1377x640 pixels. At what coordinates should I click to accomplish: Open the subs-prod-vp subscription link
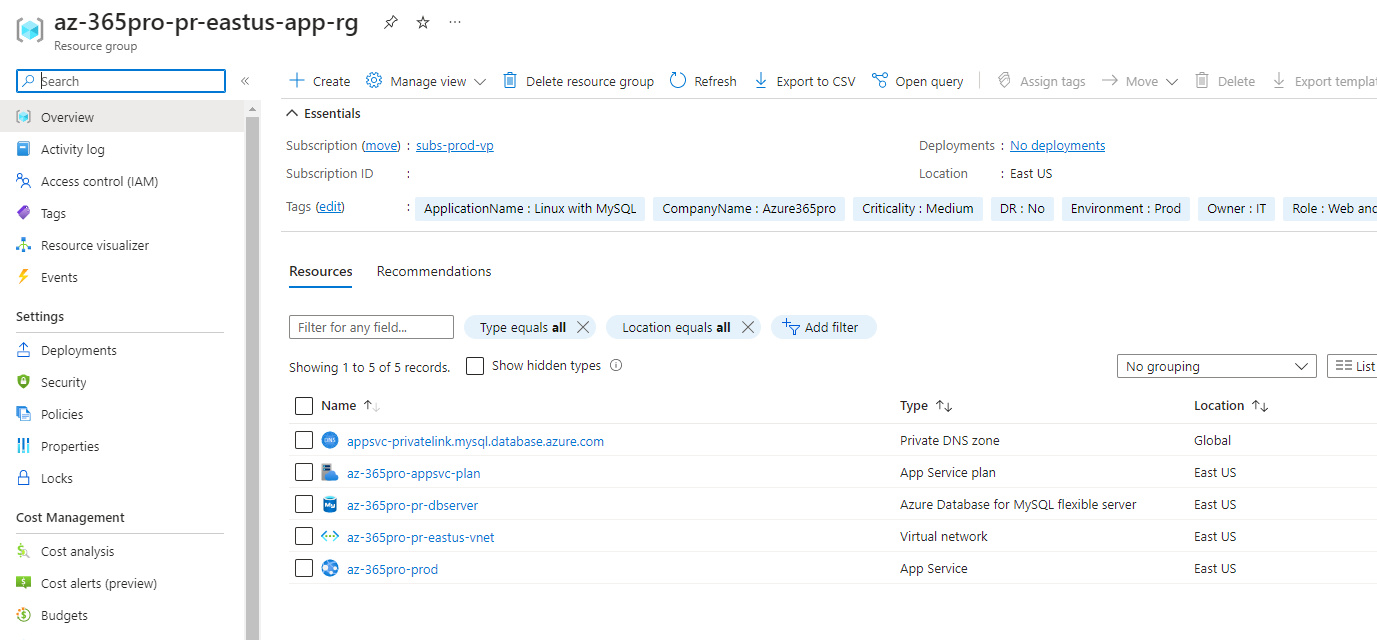click(455, 146)
